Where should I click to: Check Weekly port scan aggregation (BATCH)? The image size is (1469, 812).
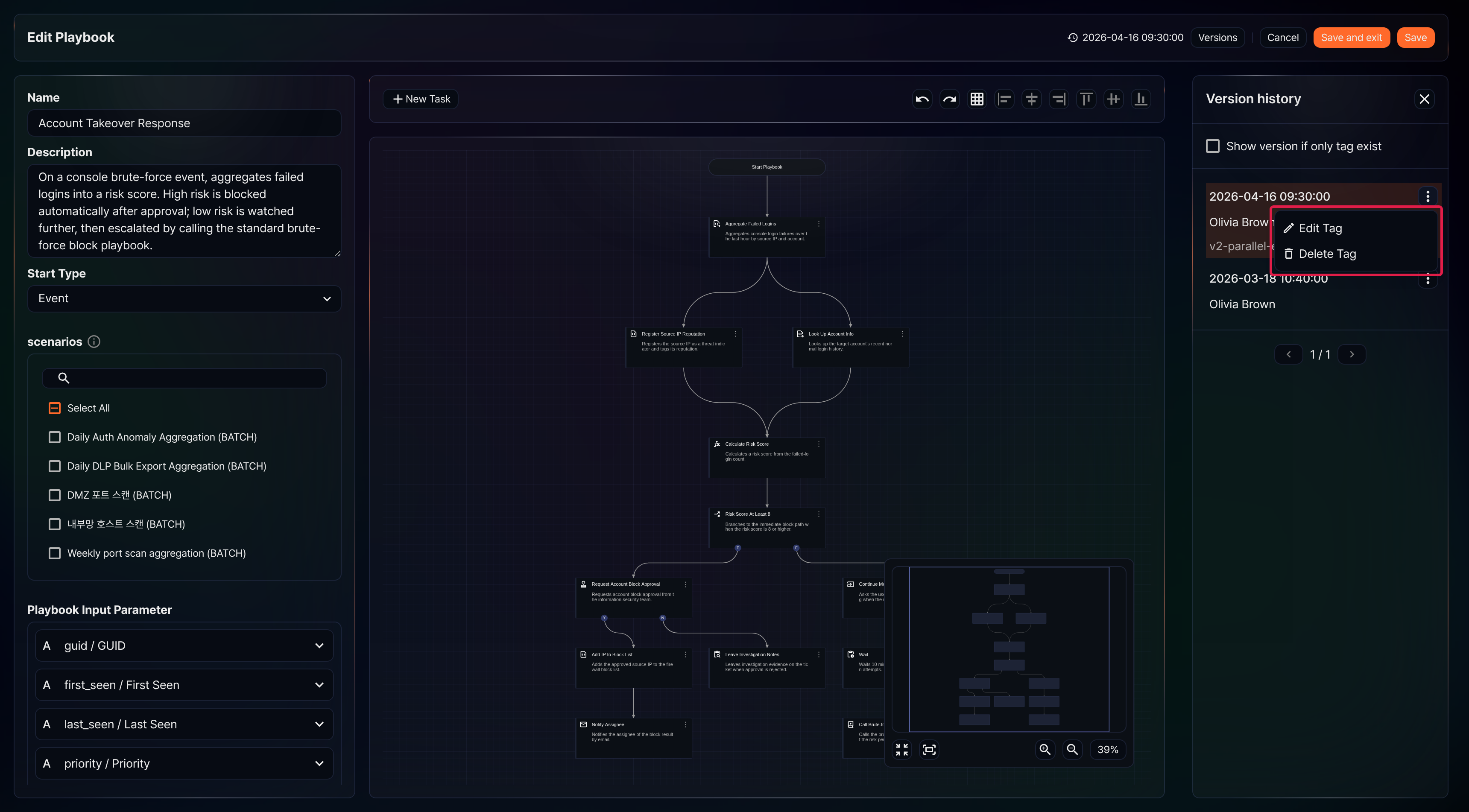click(55, 554)
